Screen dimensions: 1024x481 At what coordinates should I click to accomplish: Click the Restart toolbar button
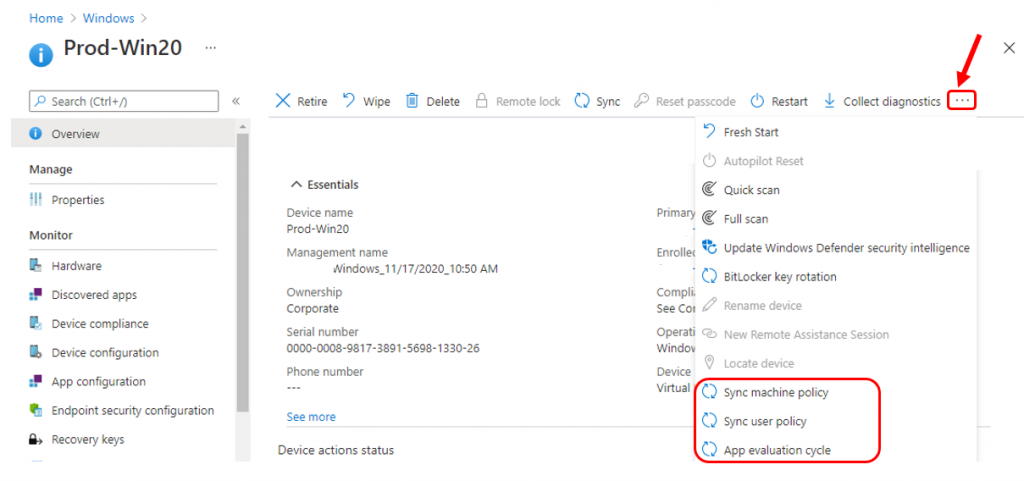click(x=778, y=101)
